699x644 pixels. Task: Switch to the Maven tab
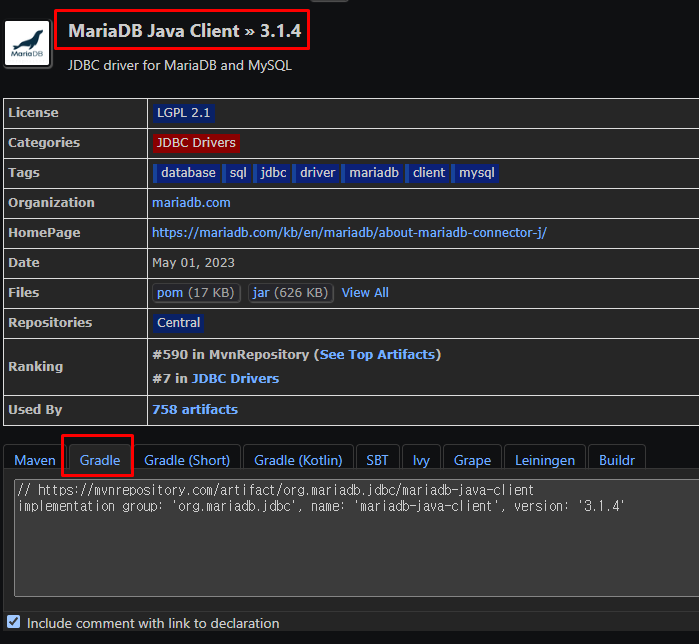tap(35, 460)
